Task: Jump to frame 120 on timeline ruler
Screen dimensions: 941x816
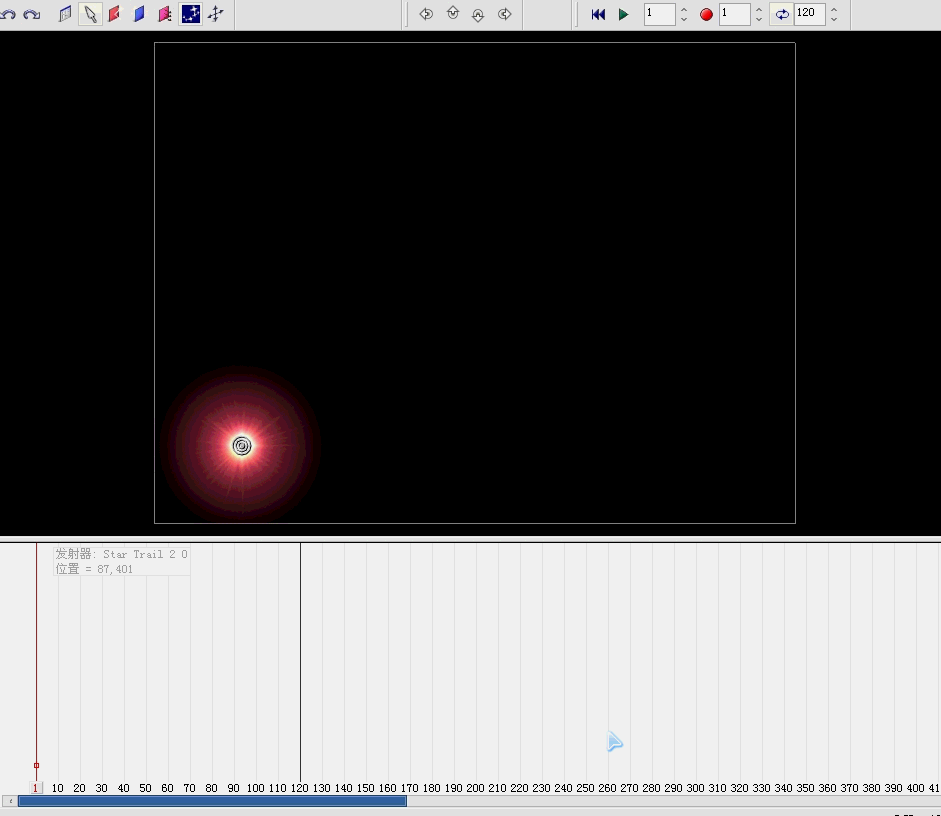Action: (x=299, y=788)
